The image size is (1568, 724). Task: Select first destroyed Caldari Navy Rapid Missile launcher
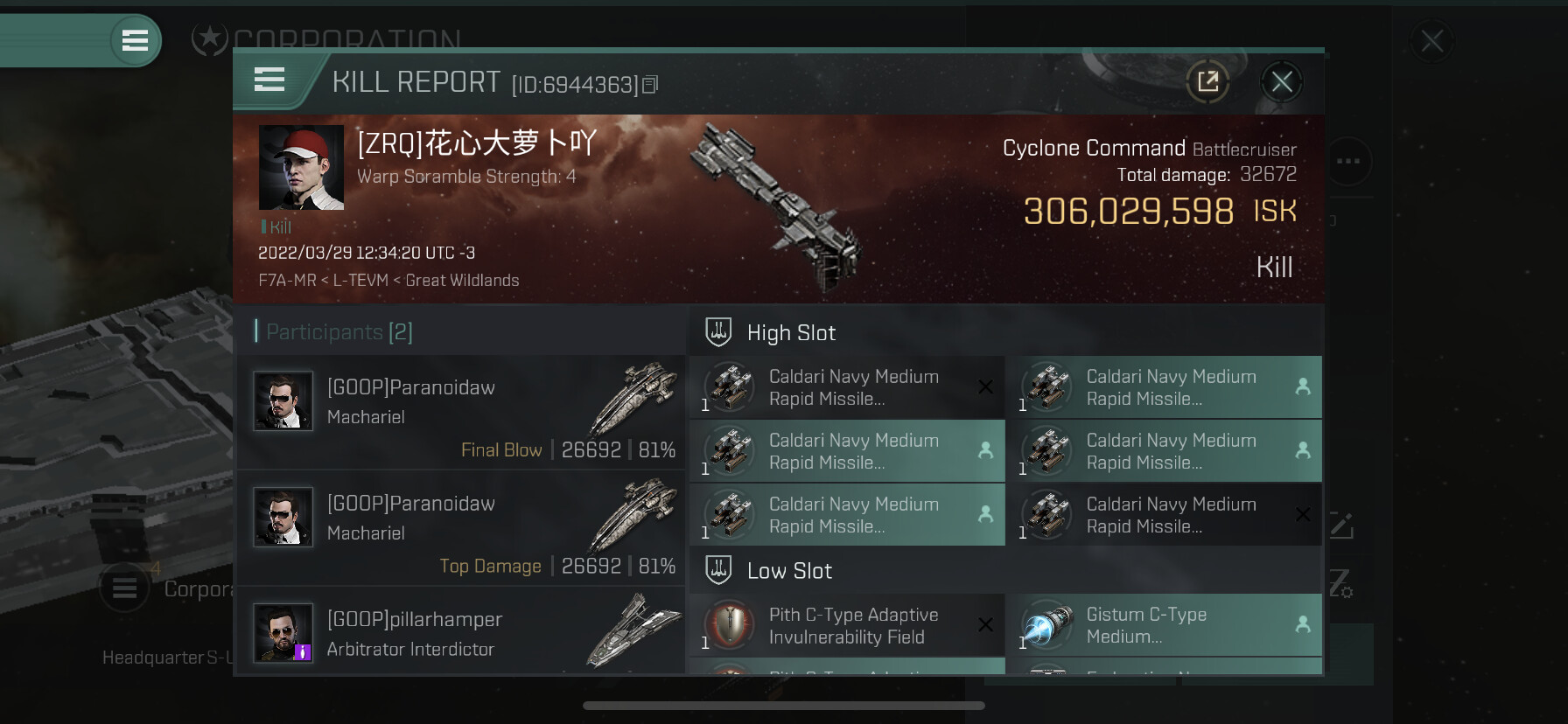(847, 387)
